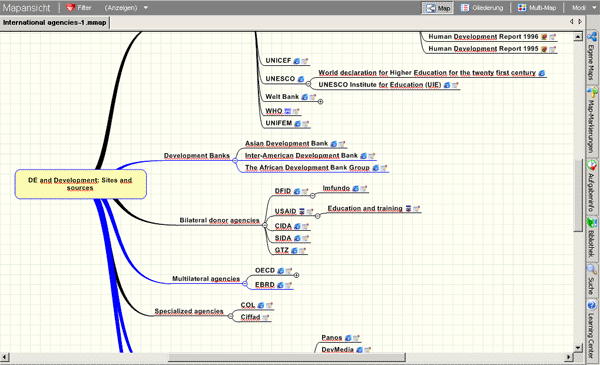The image size is (600, 365).
Task: Open the (Anzeigen) dropdown
Action: (126, 8)
